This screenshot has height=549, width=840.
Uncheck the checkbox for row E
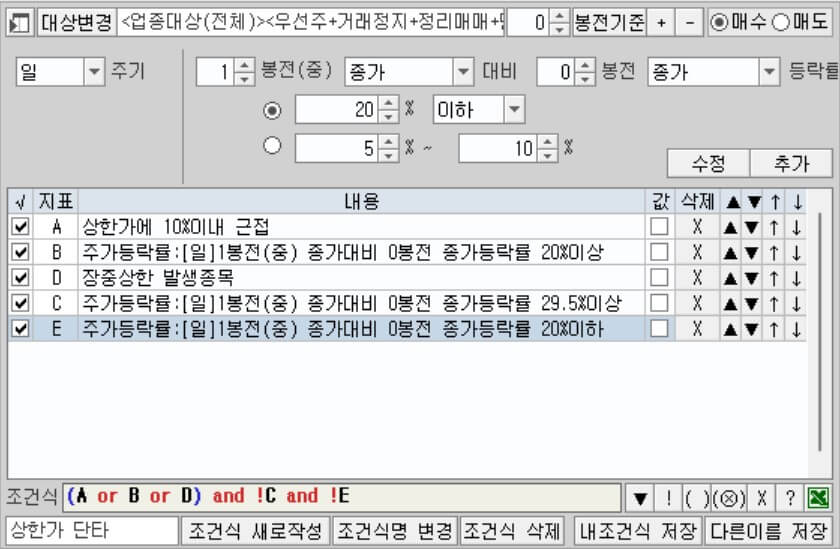pos(20,328)
